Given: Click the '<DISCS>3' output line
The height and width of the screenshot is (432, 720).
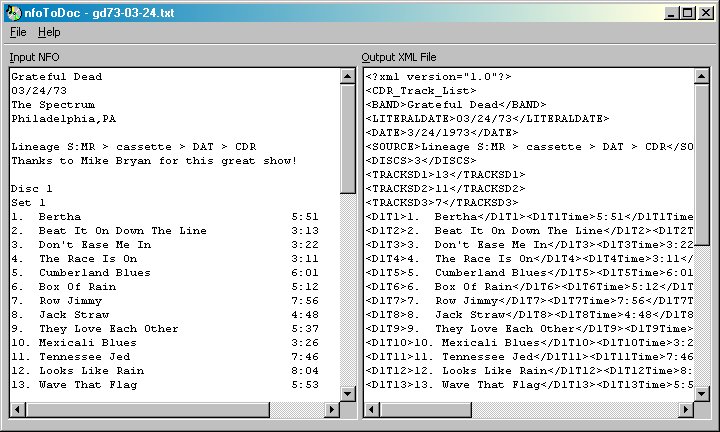Looking at the screenshot, I should (421, 161).
